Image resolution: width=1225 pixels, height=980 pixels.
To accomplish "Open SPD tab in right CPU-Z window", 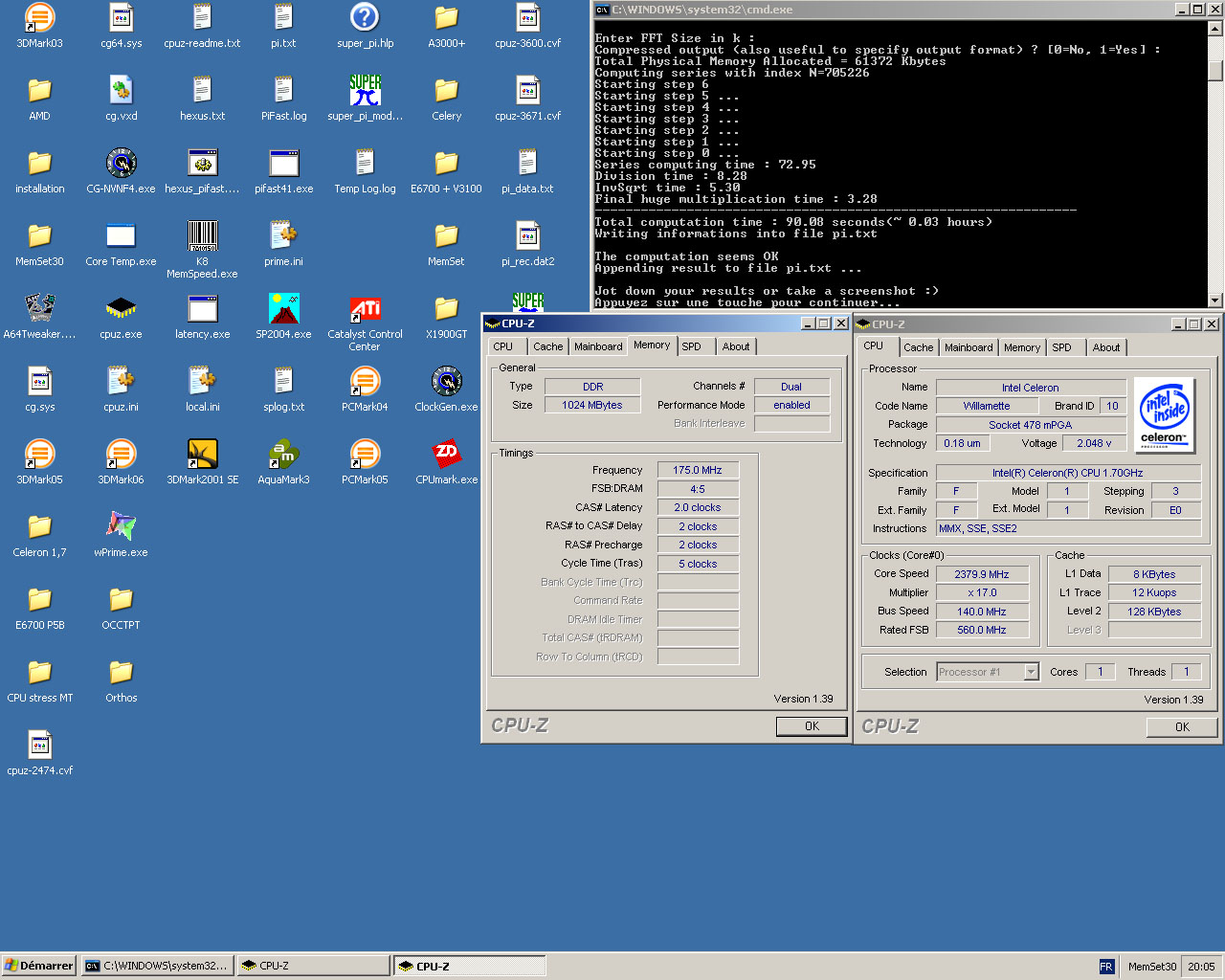I will pyautogui.click(x=1061, y=347).
